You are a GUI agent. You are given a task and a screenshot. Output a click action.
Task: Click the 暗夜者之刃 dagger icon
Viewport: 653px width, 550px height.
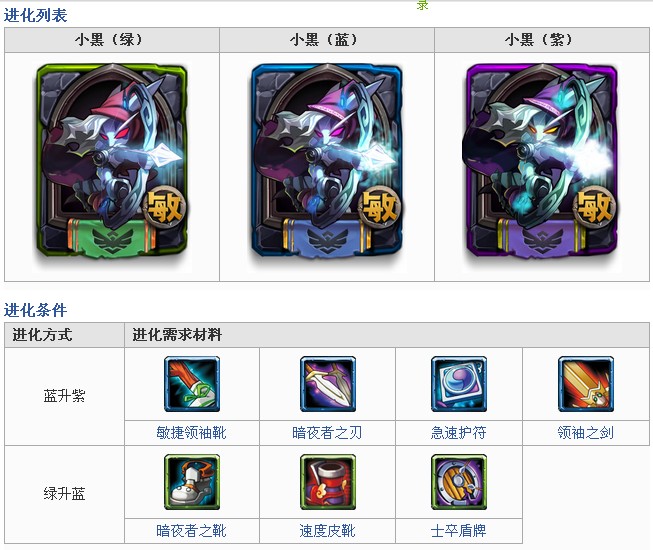[x=328, y=384]
